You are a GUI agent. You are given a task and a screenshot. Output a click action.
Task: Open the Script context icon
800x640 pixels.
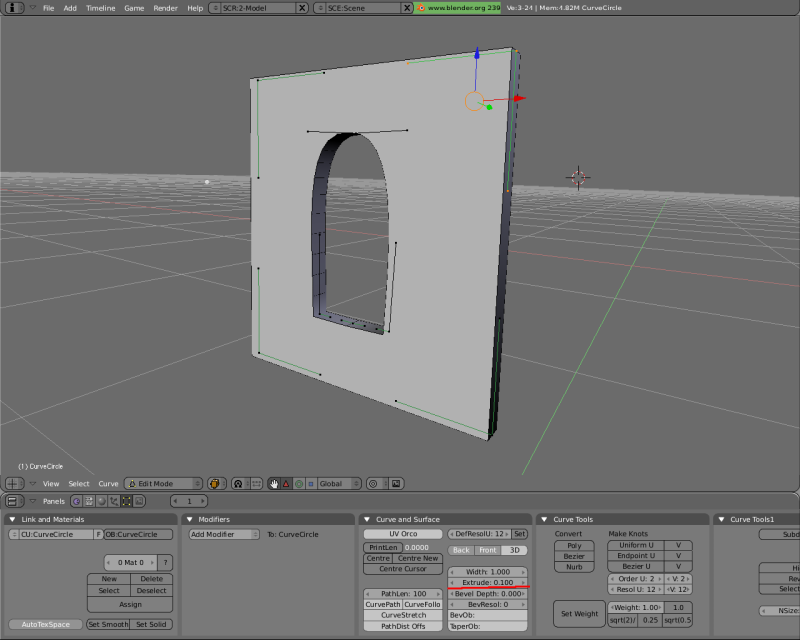[x=89, y=501]
